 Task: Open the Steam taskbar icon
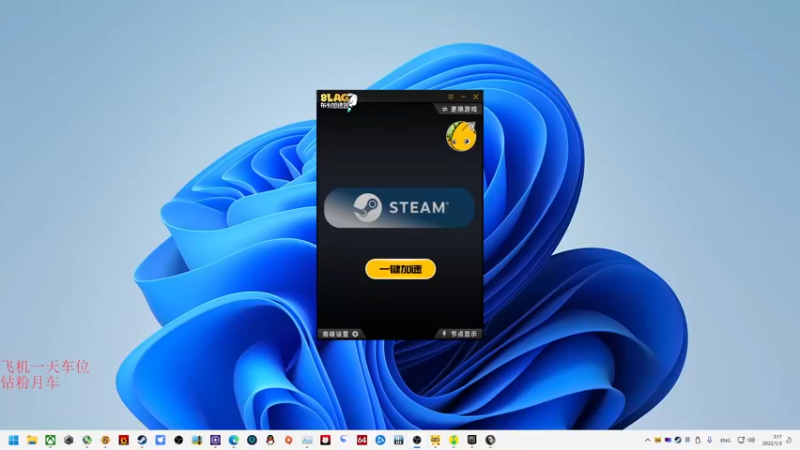point(142,440)
